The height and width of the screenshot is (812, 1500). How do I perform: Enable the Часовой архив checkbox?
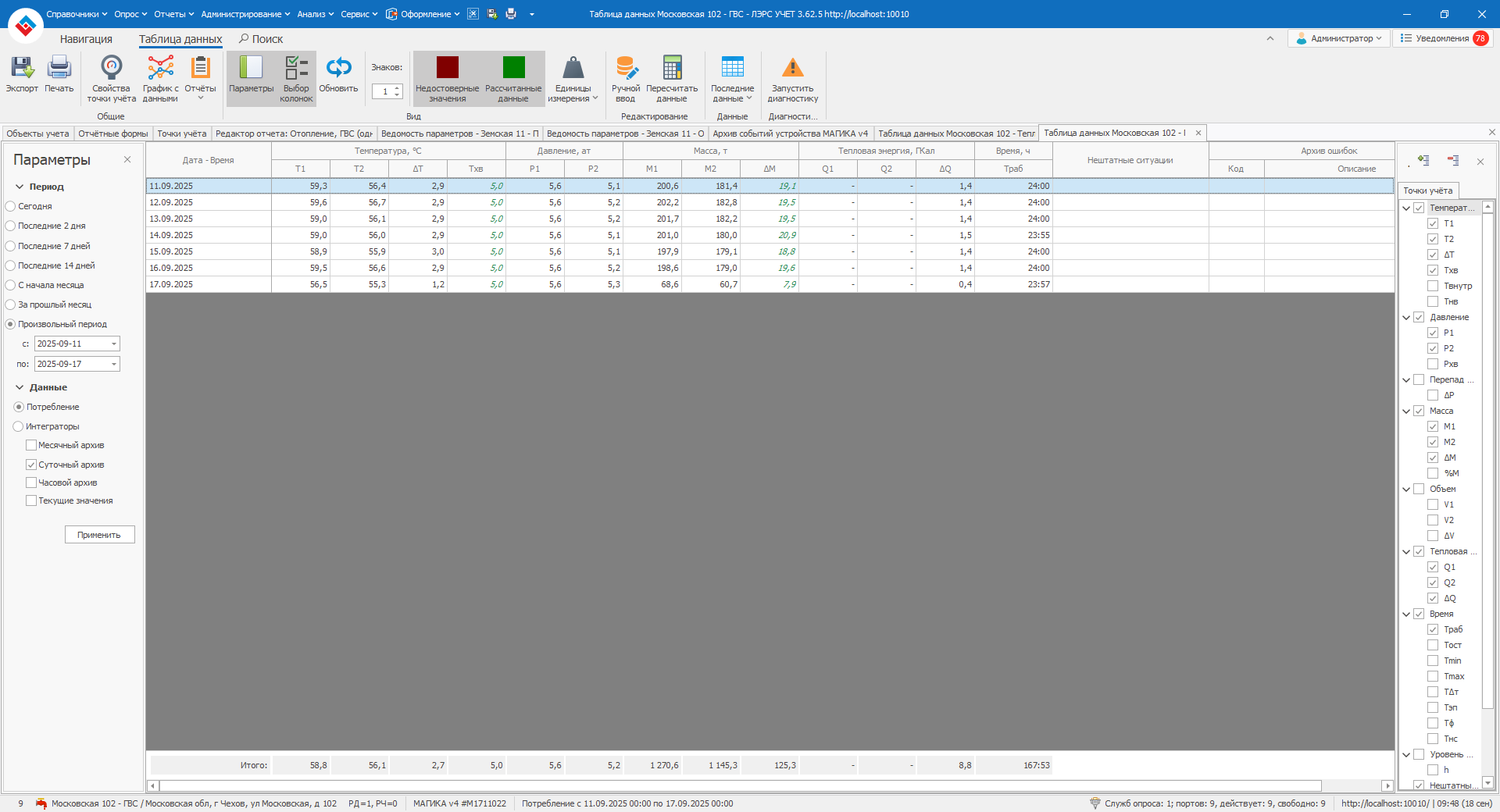pyautogui.click(x=31, y=483)
